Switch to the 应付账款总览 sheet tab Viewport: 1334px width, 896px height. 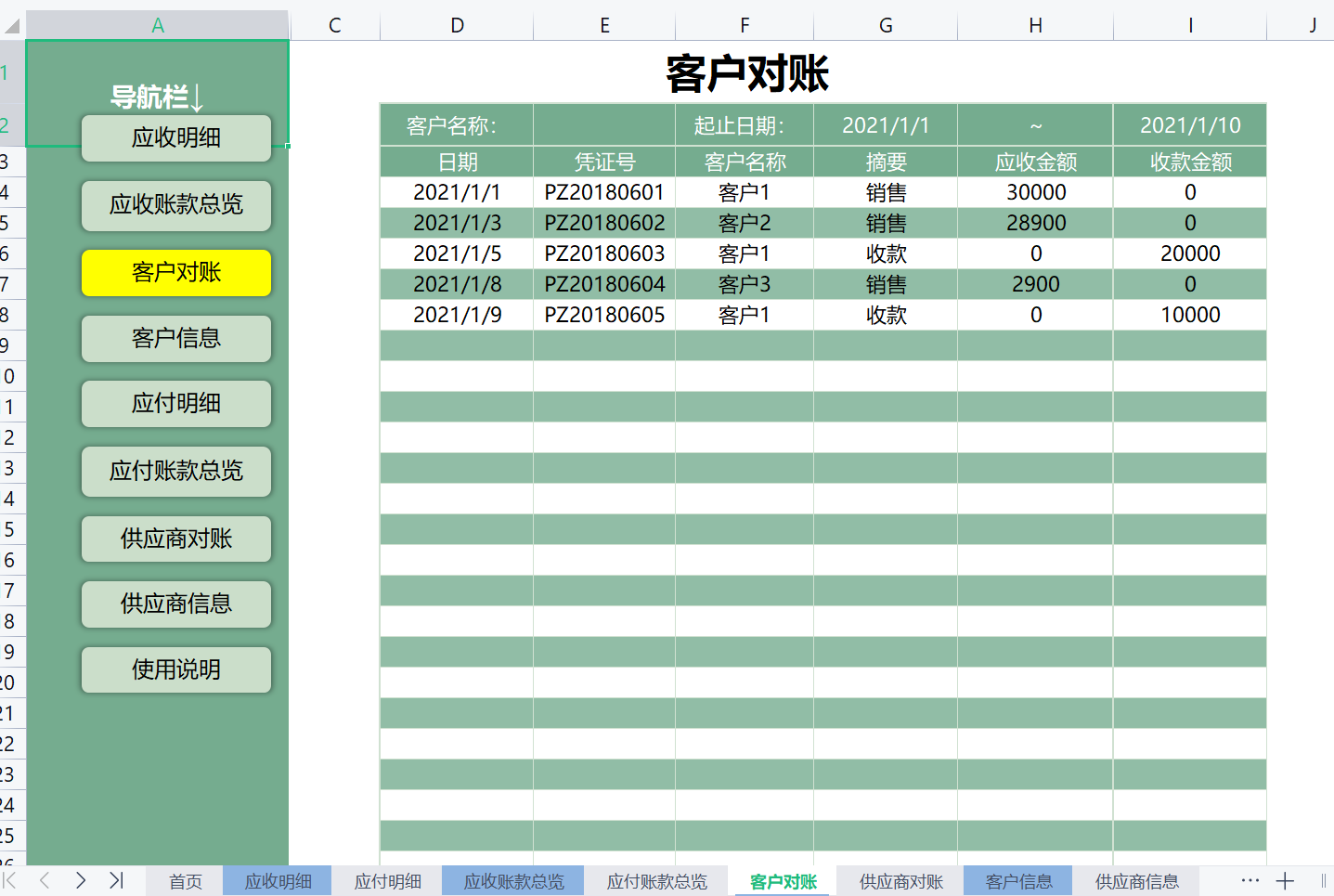(x=657, y=881)
